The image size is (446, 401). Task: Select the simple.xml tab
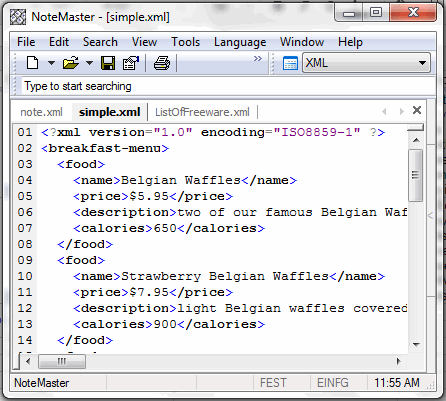110,112
